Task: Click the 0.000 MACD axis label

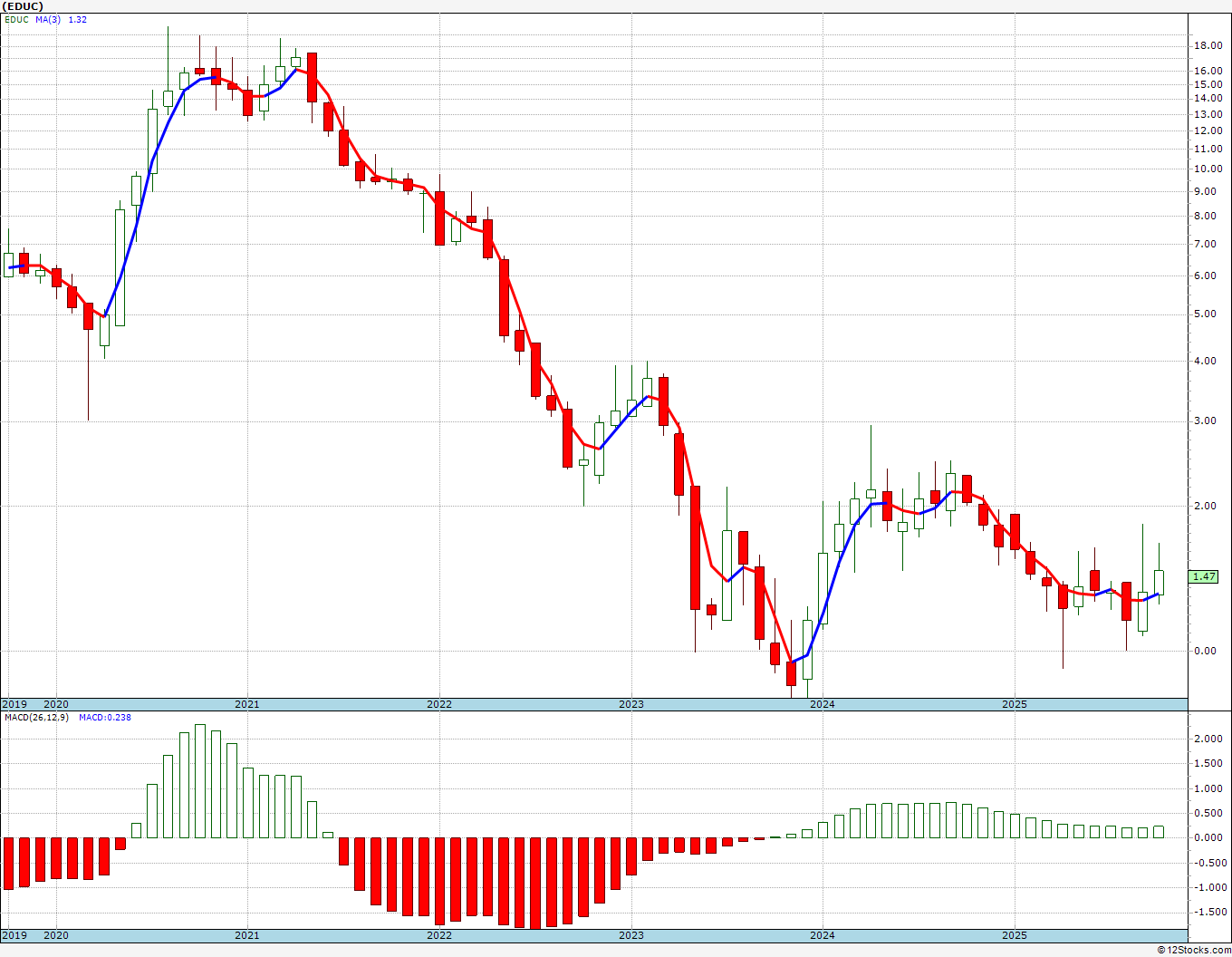Action: pyautogui.click(x=1209, y=837)
